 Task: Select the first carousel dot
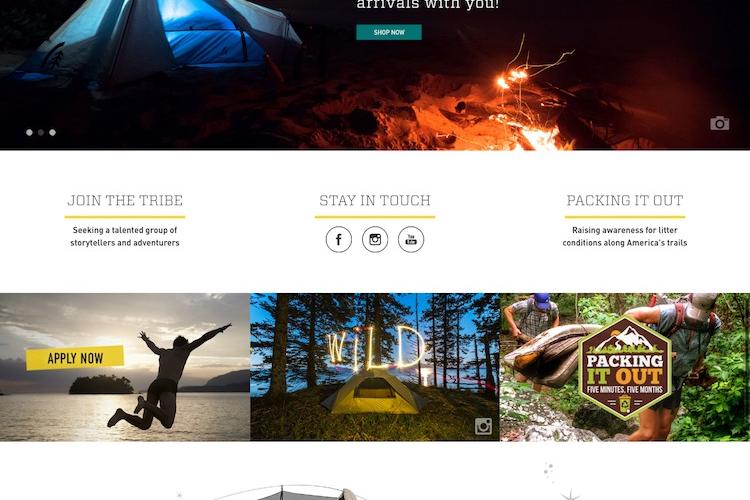click(29, 133)
